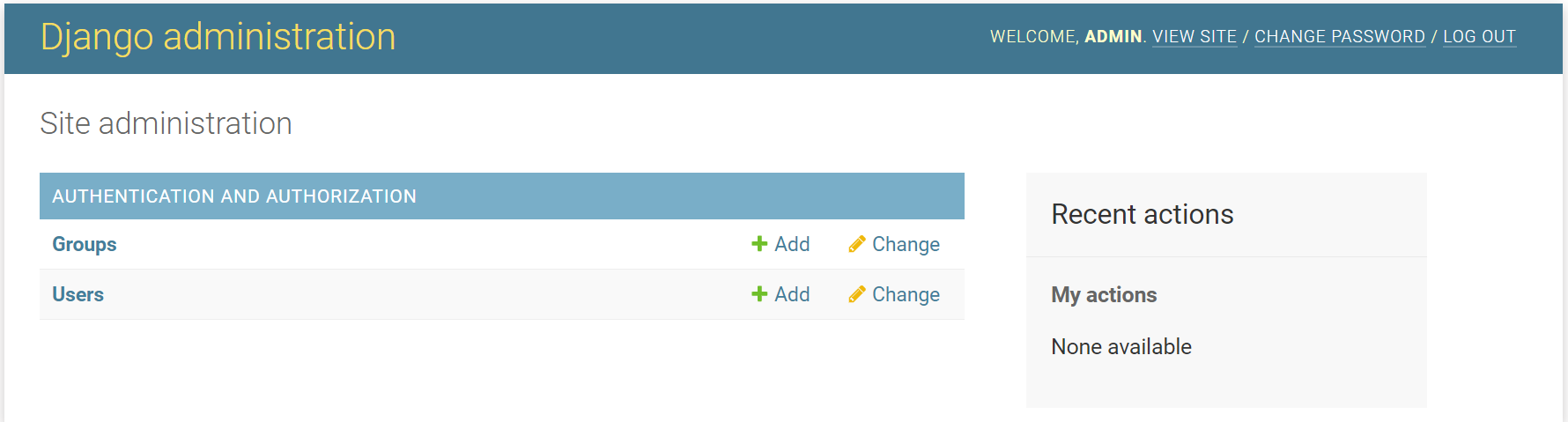Image resolution: width=1568 pixels, height=422 pixels.
Task: Click the yellow pencil icon for Groups
Action: click(856, 244)
